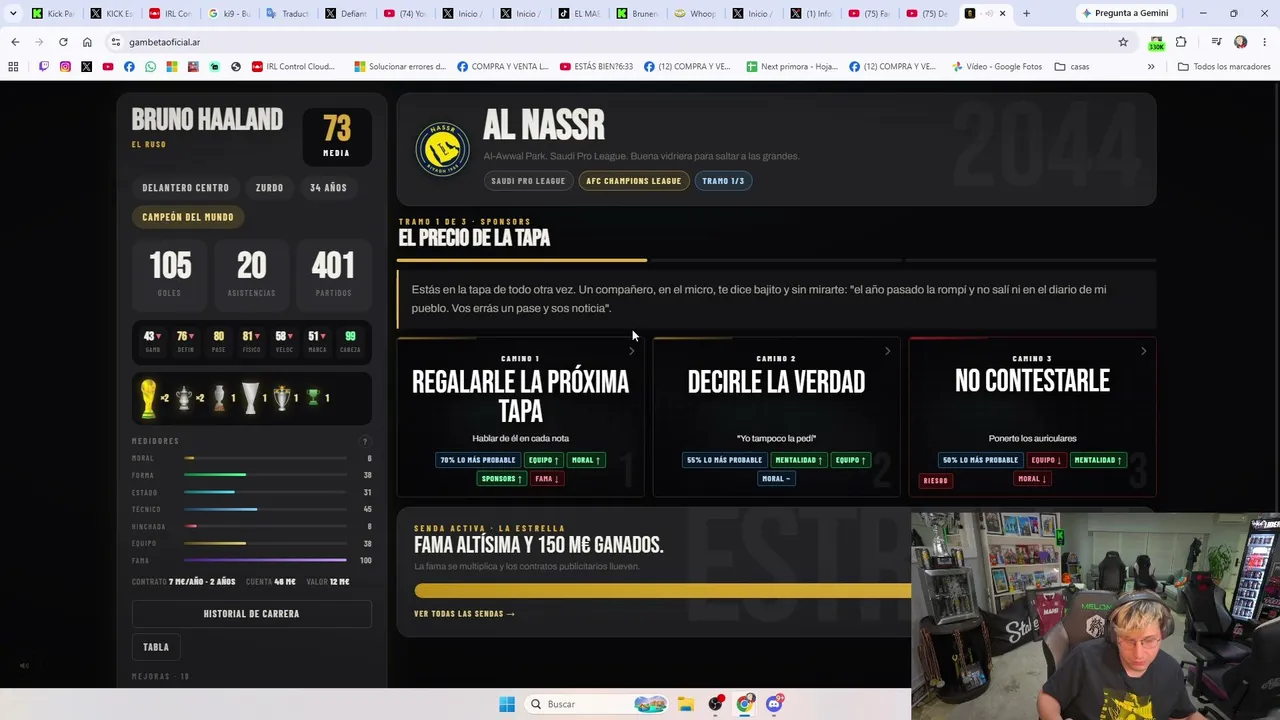The height and width of the screenshot is (720, 1280).
Task: Follow the Ver todas las sendas link
Action: coord(464,614)
